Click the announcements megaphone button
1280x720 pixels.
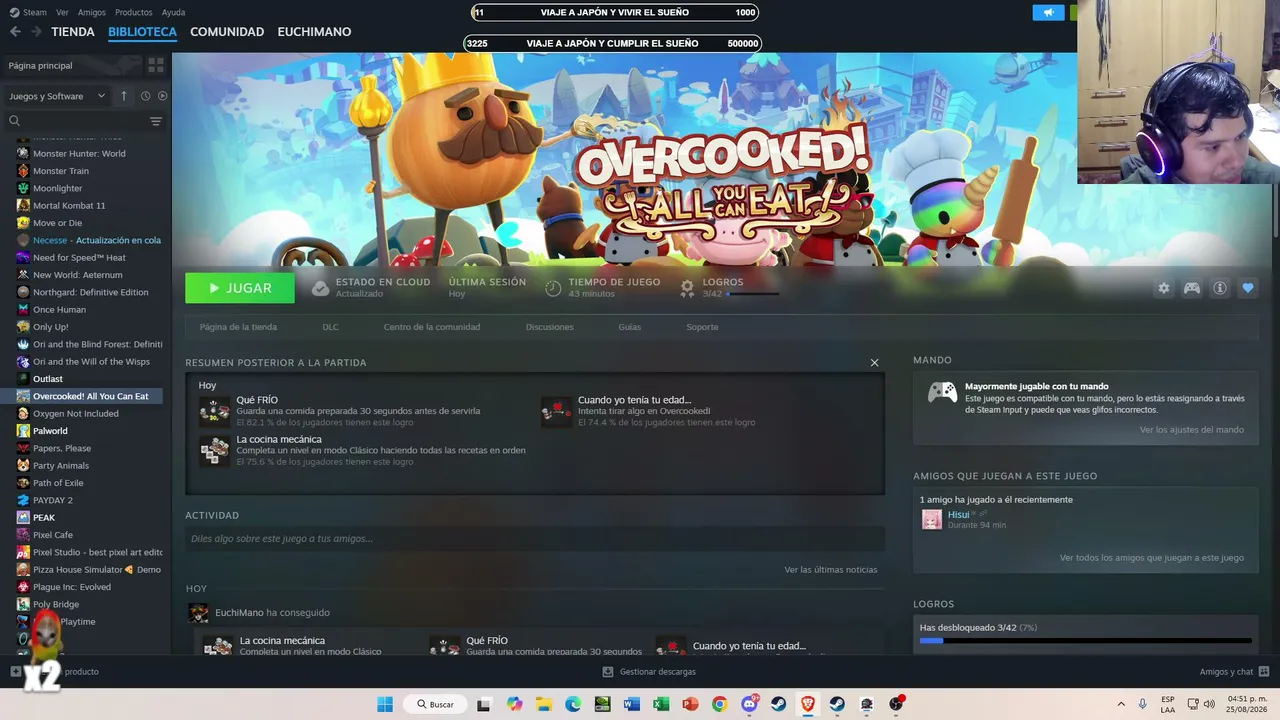point(1049,13)
